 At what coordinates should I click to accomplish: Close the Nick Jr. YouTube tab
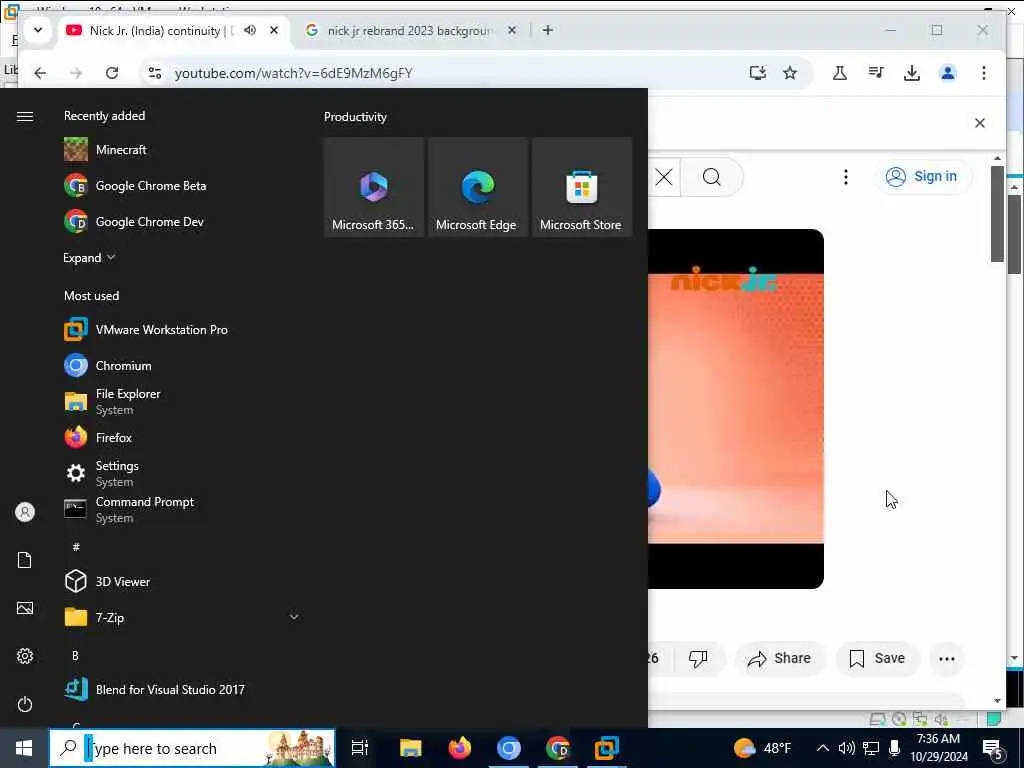click(274, 31)
